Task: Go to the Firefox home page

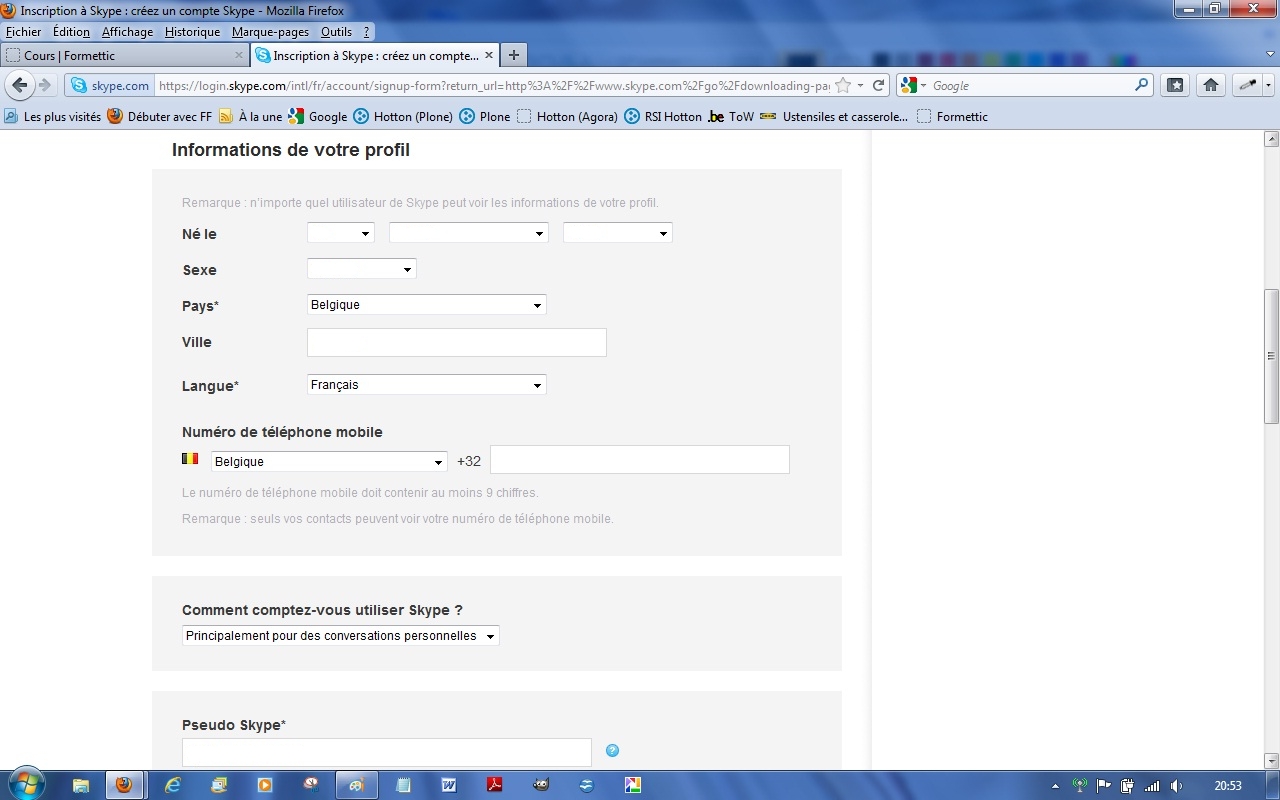Action: 1211,86
